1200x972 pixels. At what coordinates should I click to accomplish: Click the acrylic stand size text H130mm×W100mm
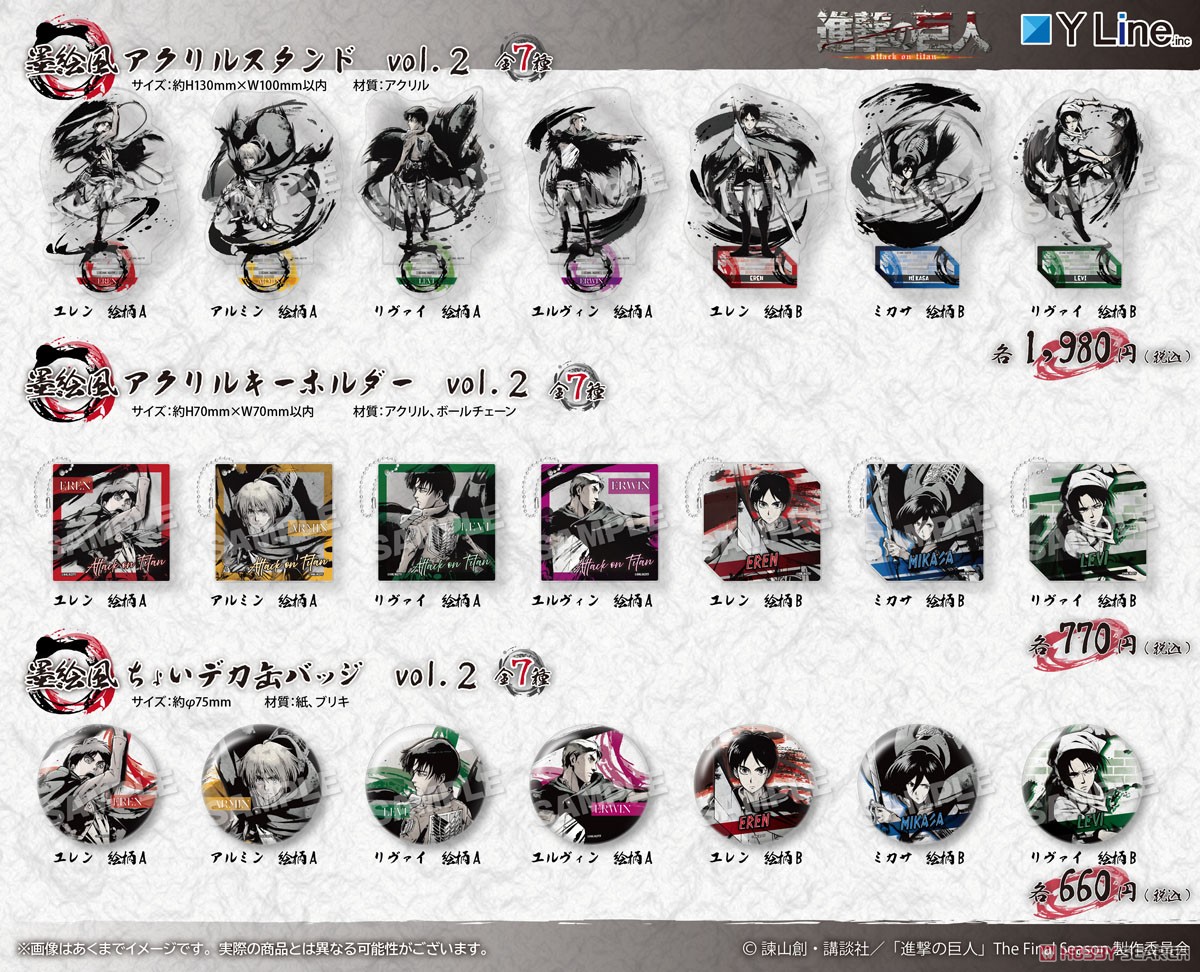click(228, 86)
